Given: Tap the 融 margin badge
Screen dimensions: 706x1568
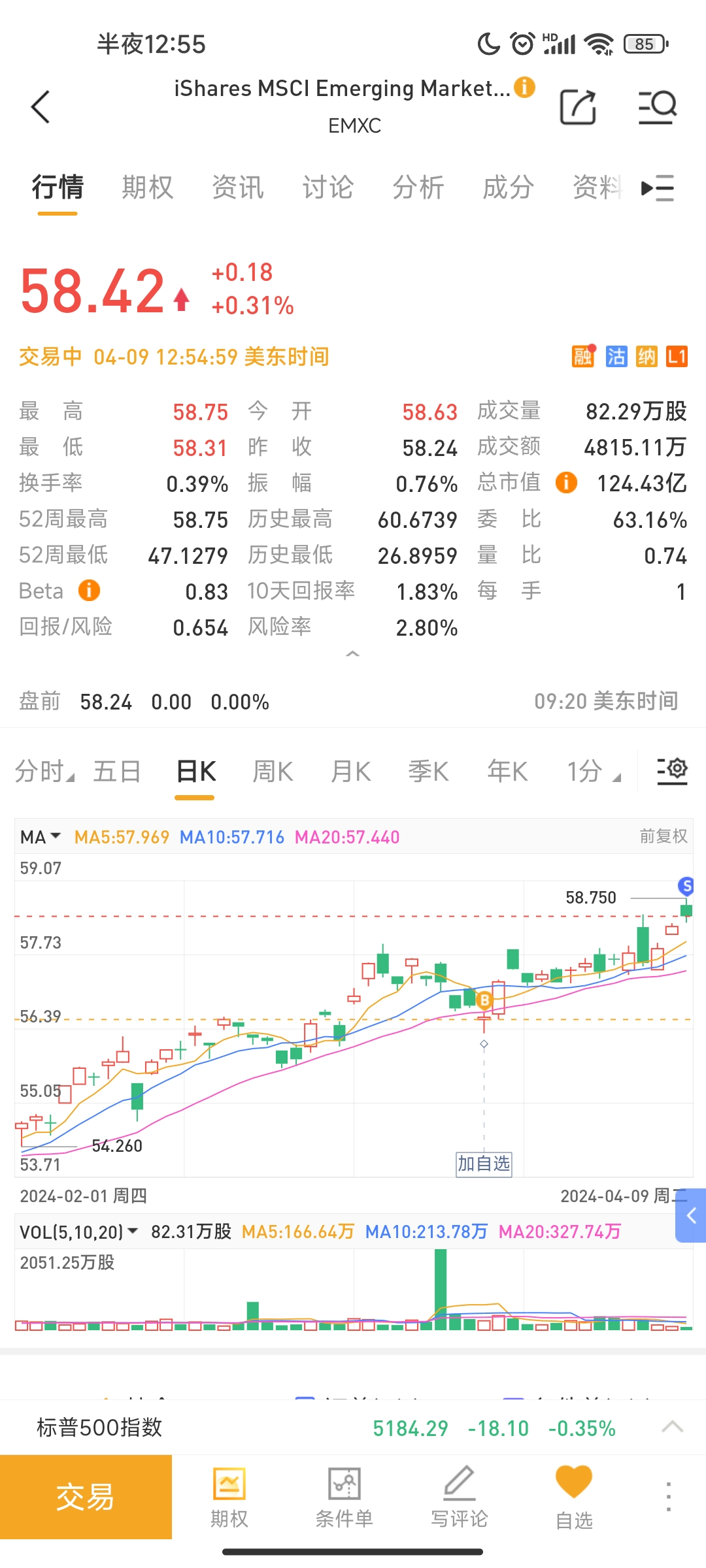Looking at the screenshot, I should [x=583, y=356].
